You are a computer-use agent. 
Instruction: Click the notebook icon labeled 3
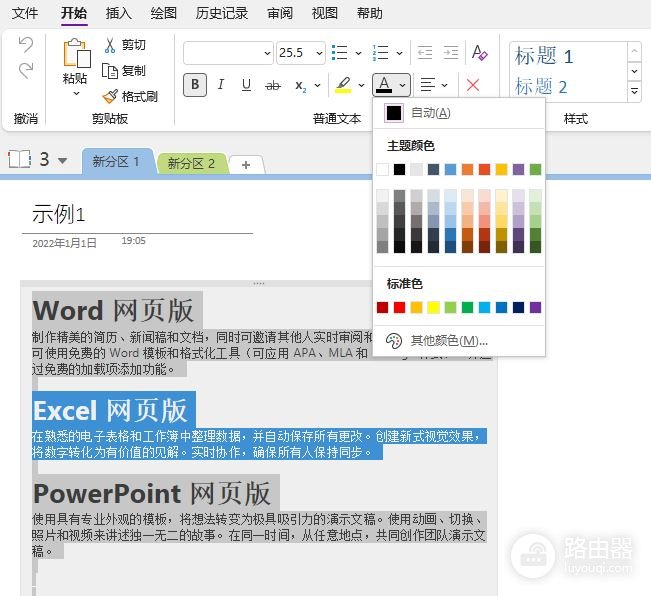coord(20,159)
